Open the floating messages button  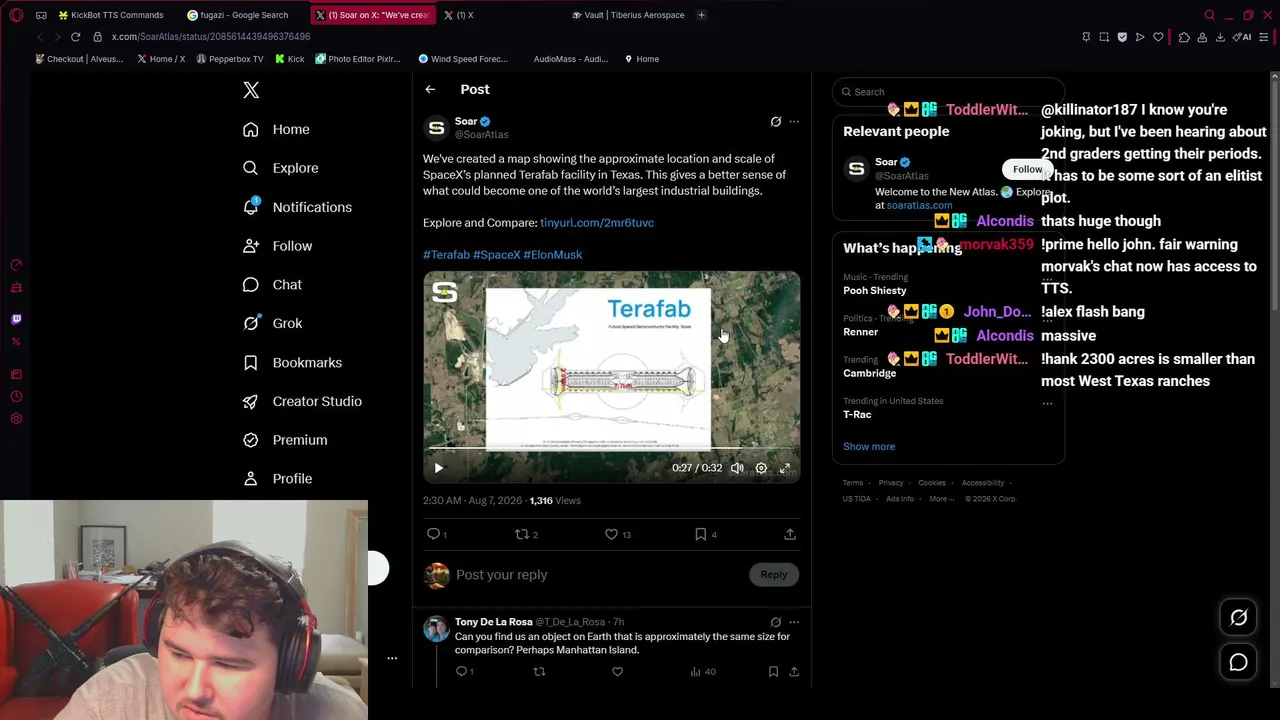click(x=1238, y=662)
